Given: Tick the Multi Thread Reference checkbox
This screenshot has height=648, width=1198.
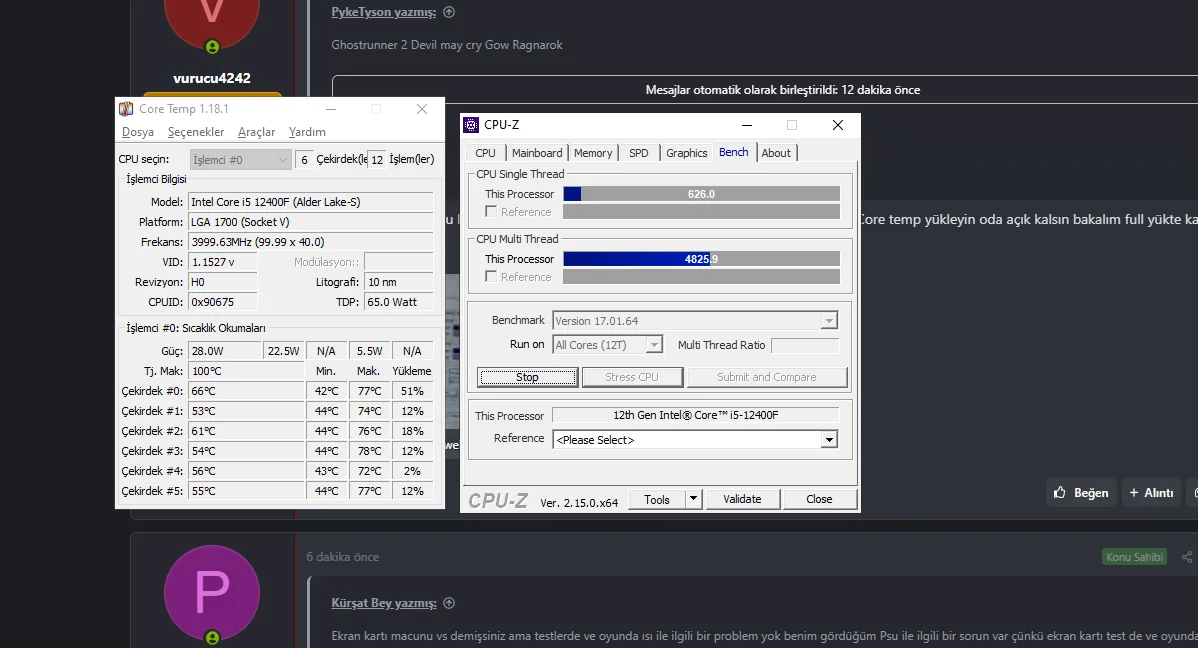Looking at the screenshot, I should pyautogui.click(x=491, y=277).
